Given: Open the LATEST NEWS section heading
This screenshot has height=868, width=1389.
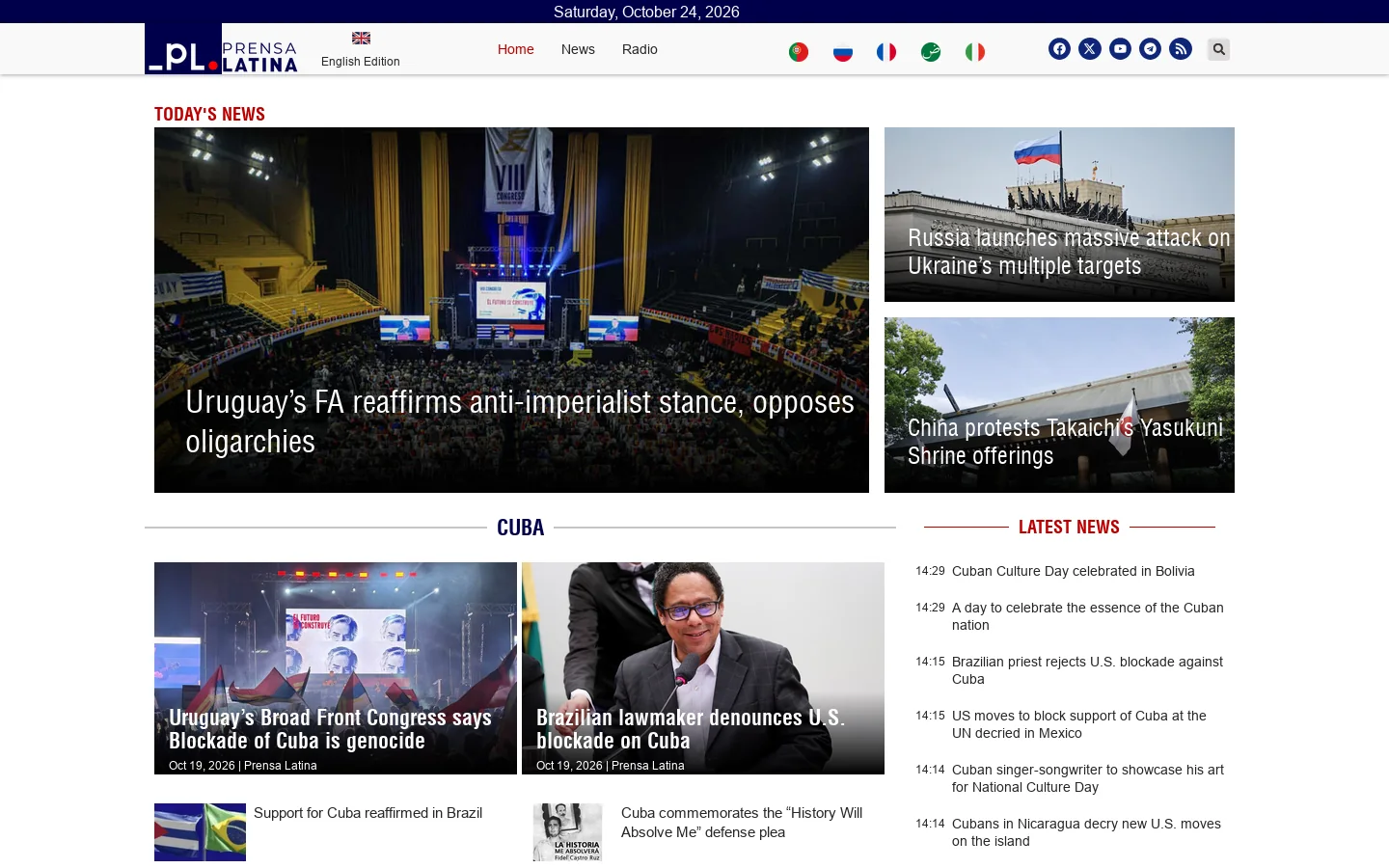Looking at the screenshot, I should [1069, 527].
